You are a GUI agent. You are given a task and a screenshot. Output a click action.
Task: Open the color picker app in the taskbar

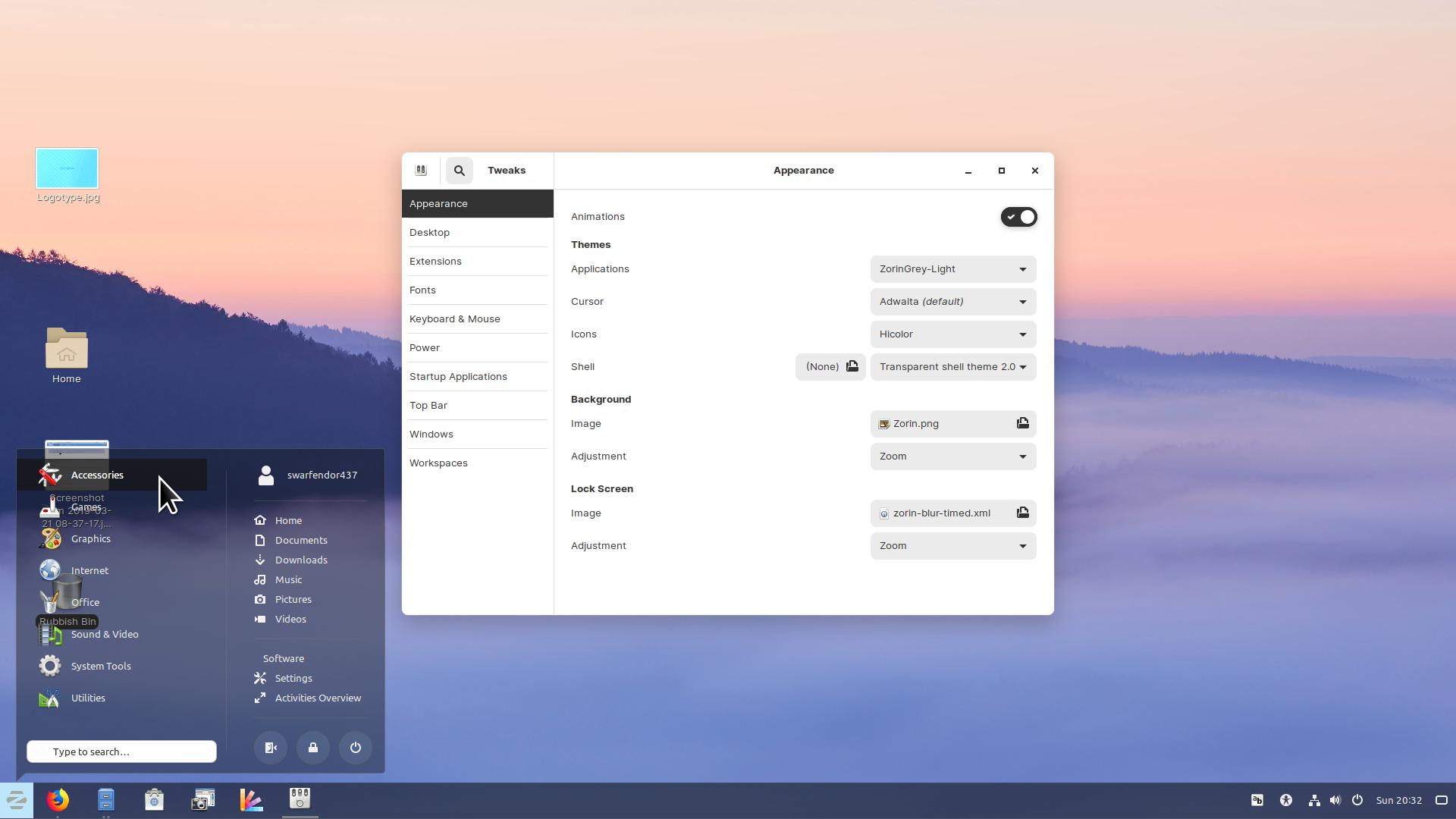pos(251,799)
